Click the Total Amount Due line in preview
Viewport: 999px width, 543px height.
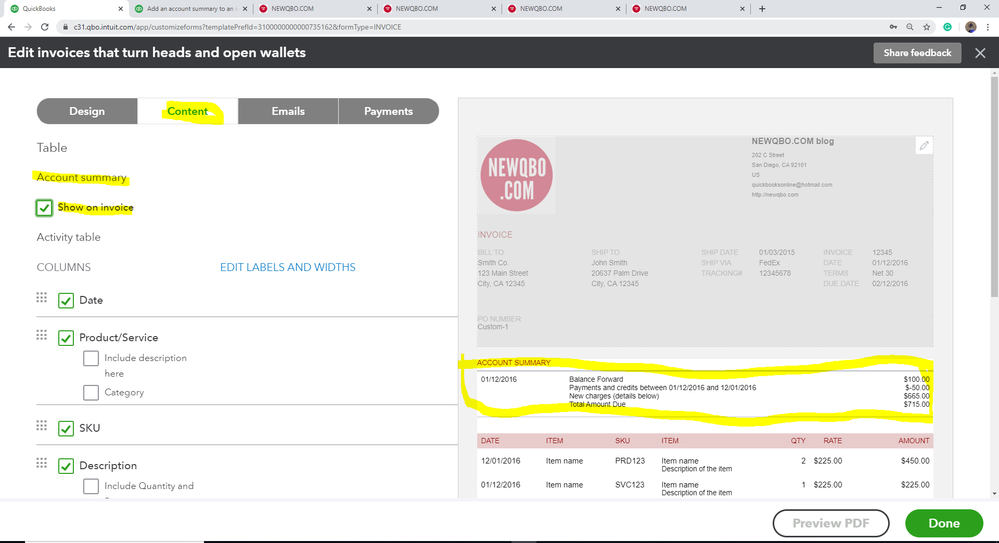pos(597,404)
